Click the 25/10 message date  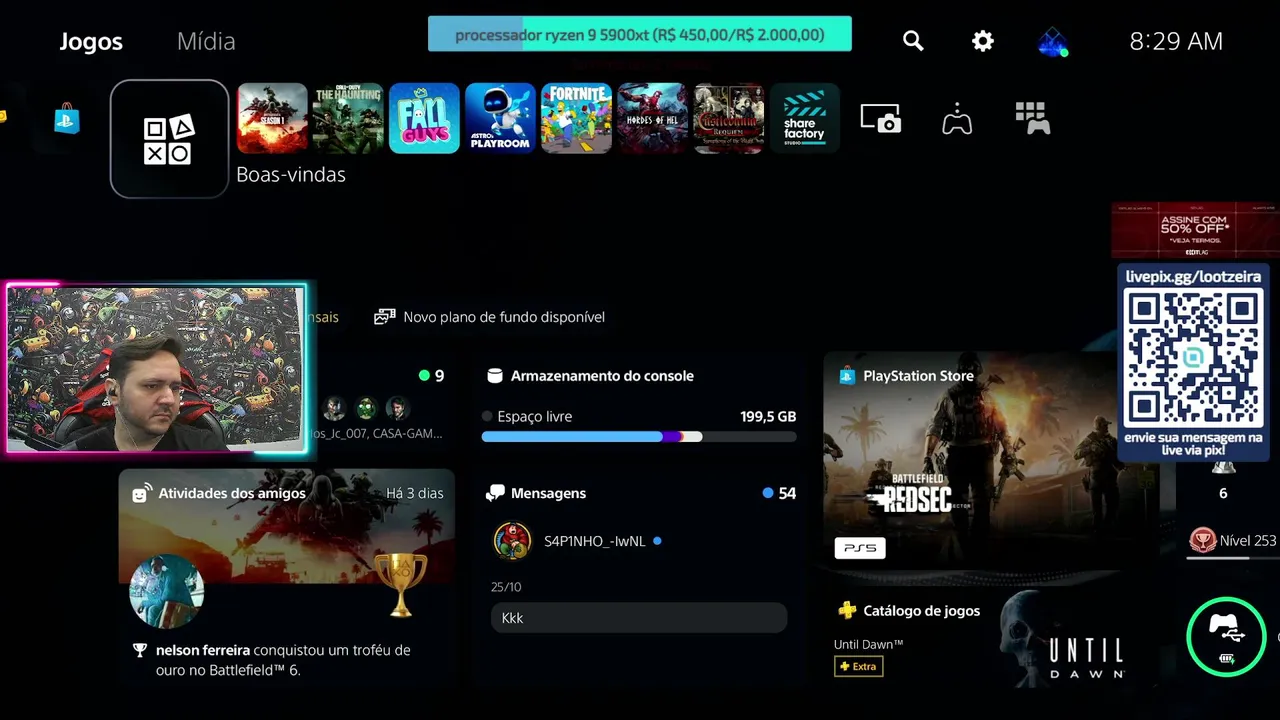[506, 587]
